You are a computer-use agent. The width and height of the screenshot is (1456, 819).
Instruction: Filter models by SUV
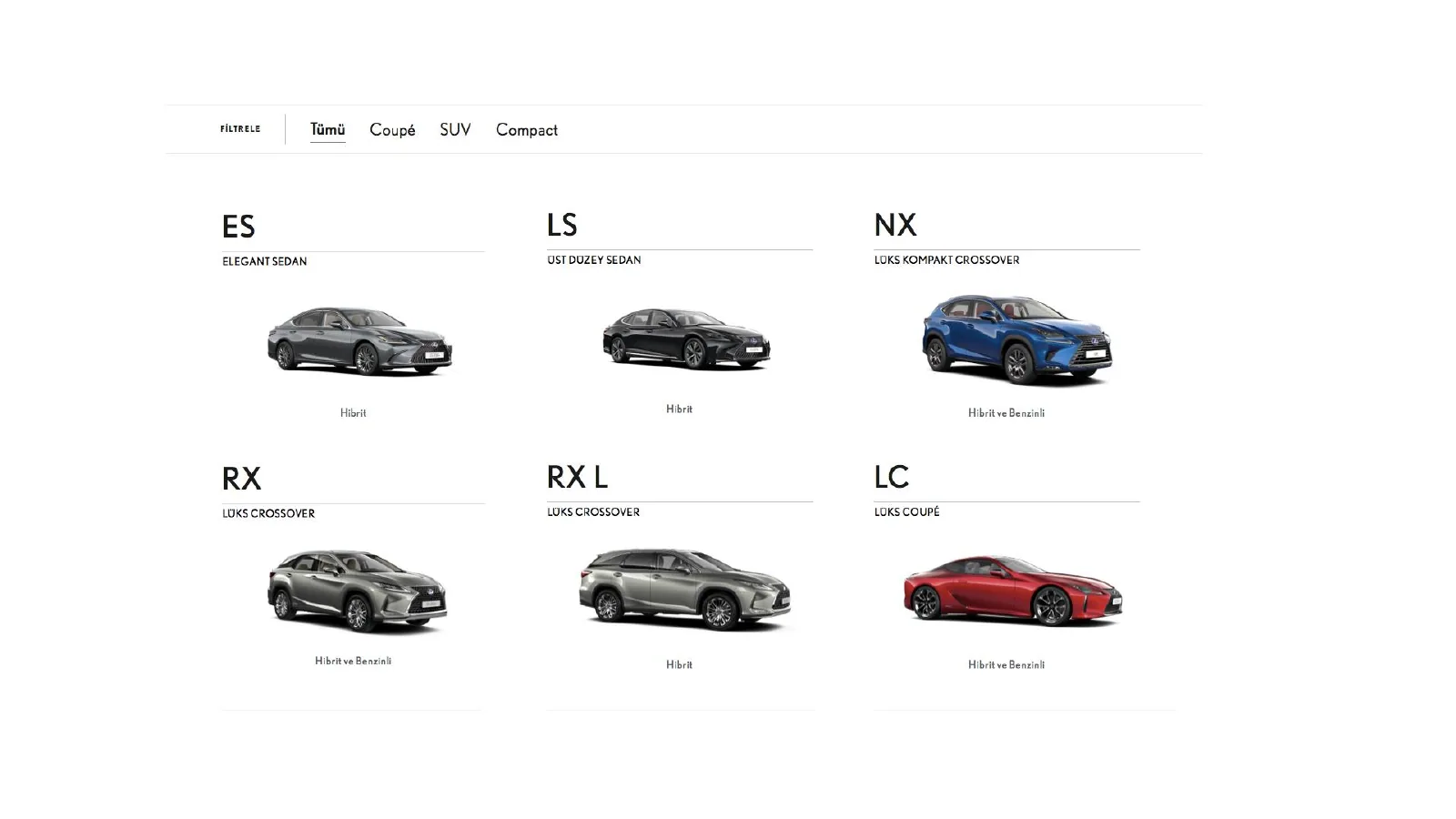(455, 129)
